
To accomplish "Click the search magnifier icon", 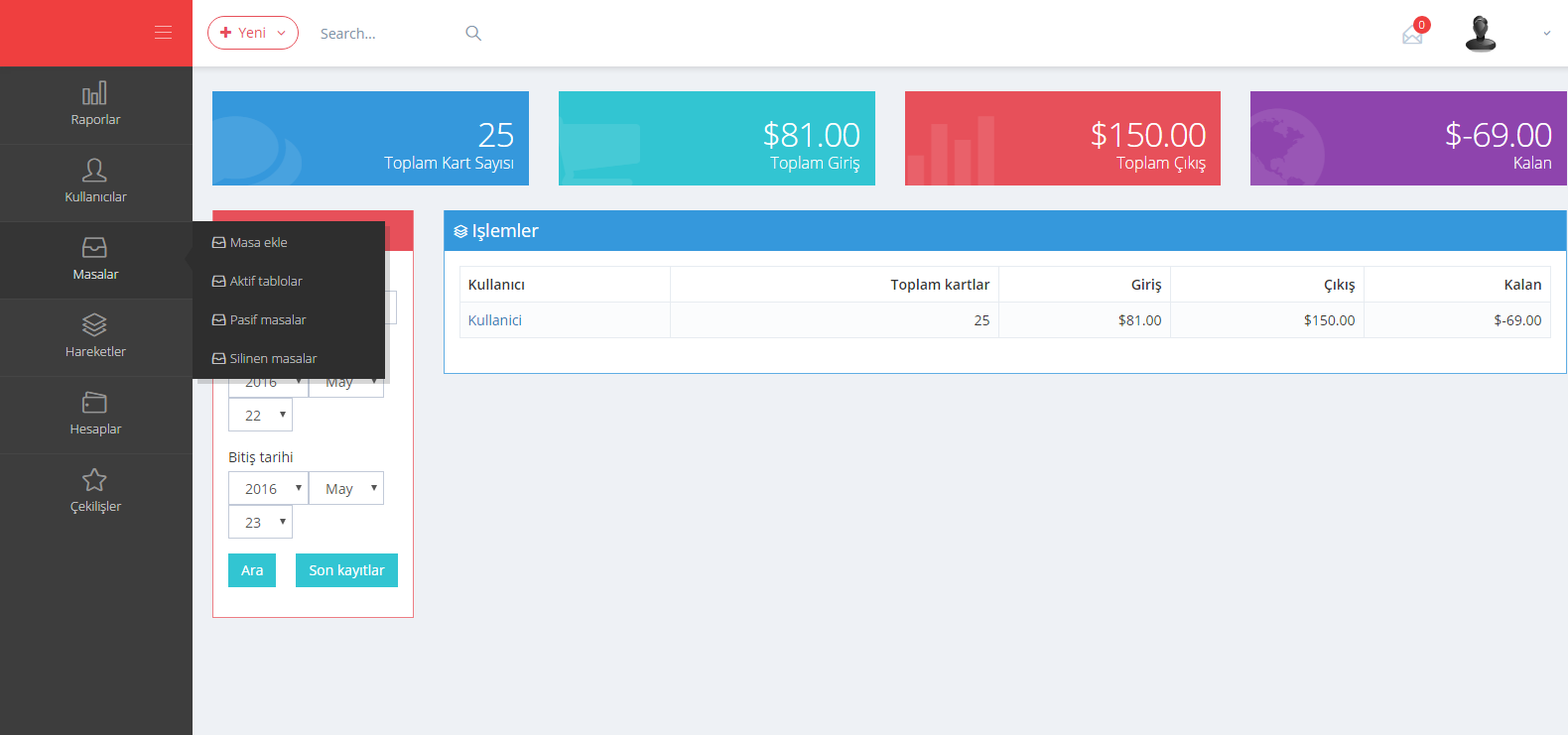I will coord(473,33).
